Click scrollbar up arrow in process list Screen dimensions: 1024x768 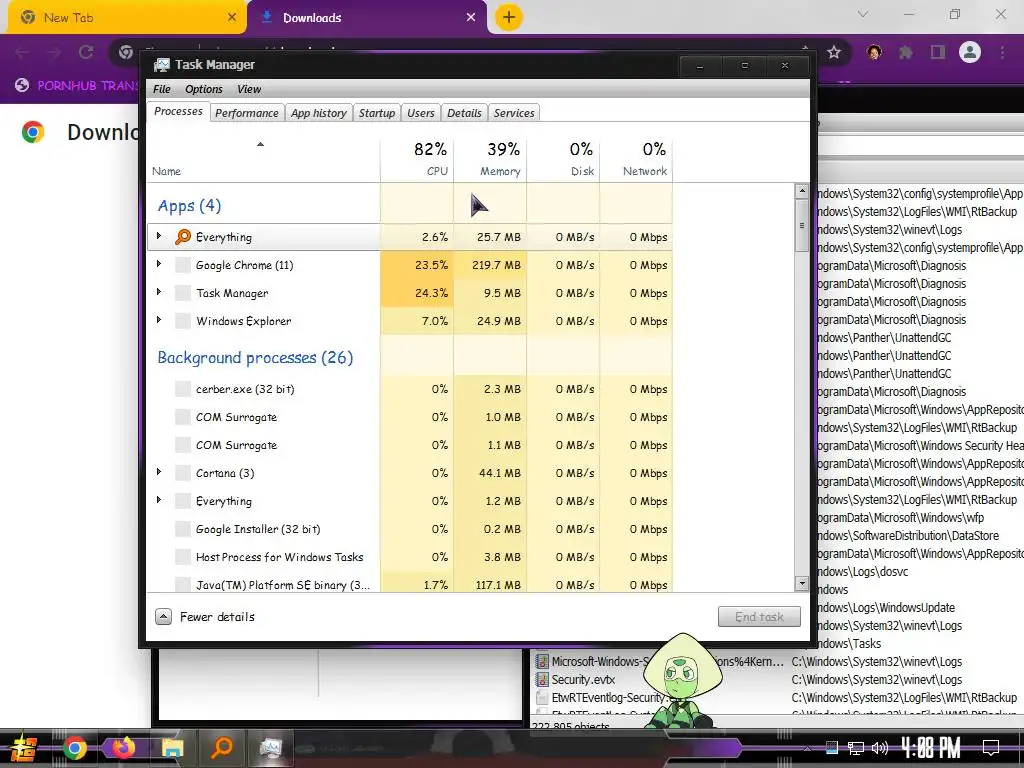click(x=802, y=191)
